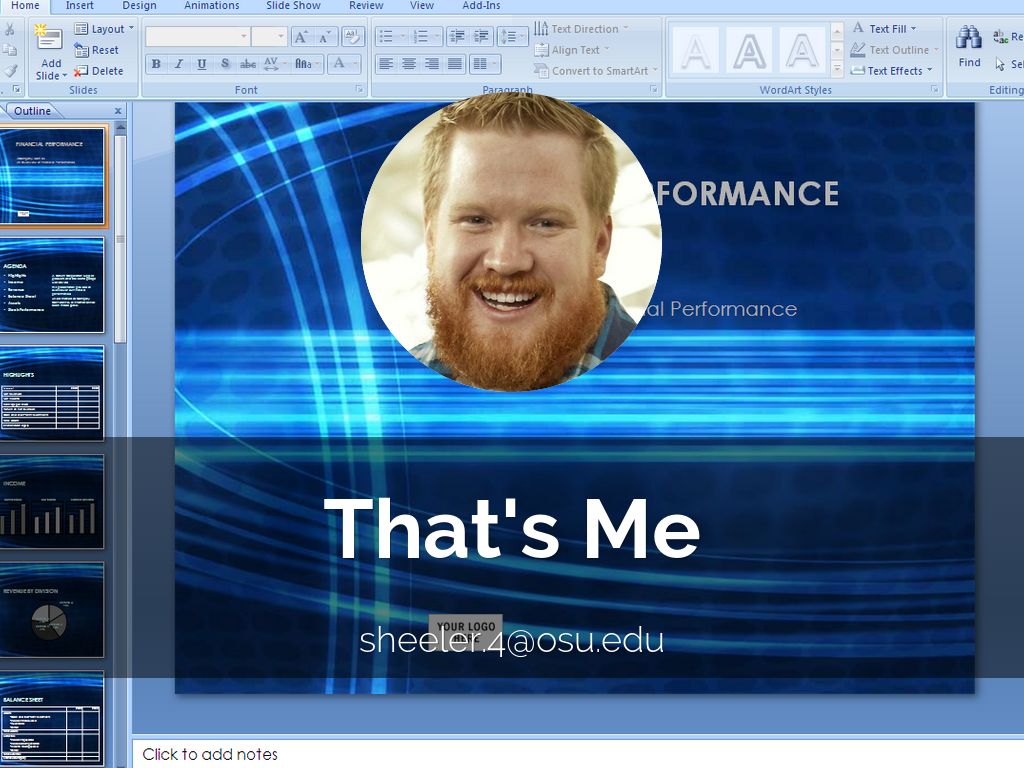Viewport: 1024px width, 768px height.
Task: Click the Find binoculars icon
Action: 968,40
